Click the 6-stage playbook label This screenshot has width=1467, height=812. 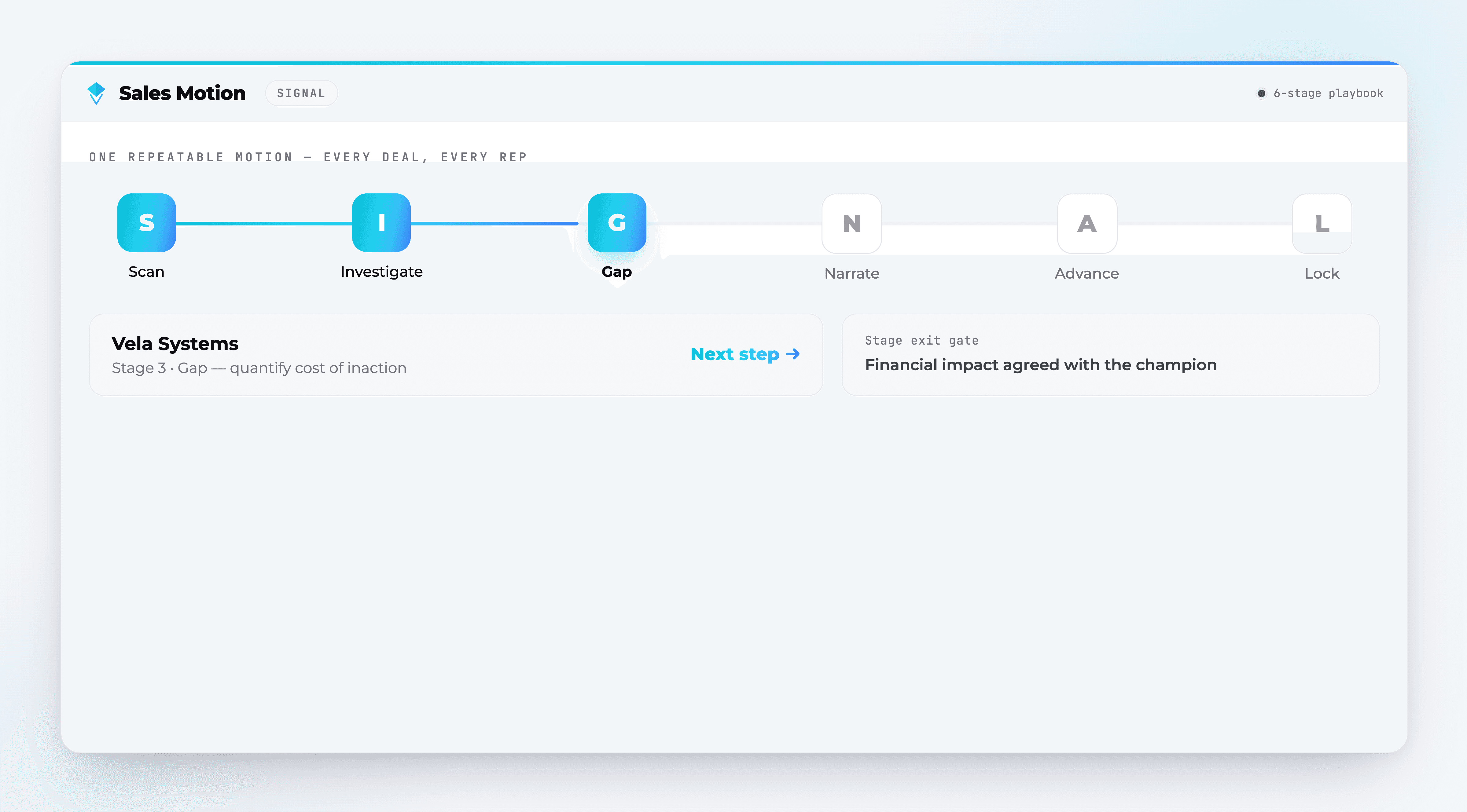pyautogui.click(x=1328, y=93)
